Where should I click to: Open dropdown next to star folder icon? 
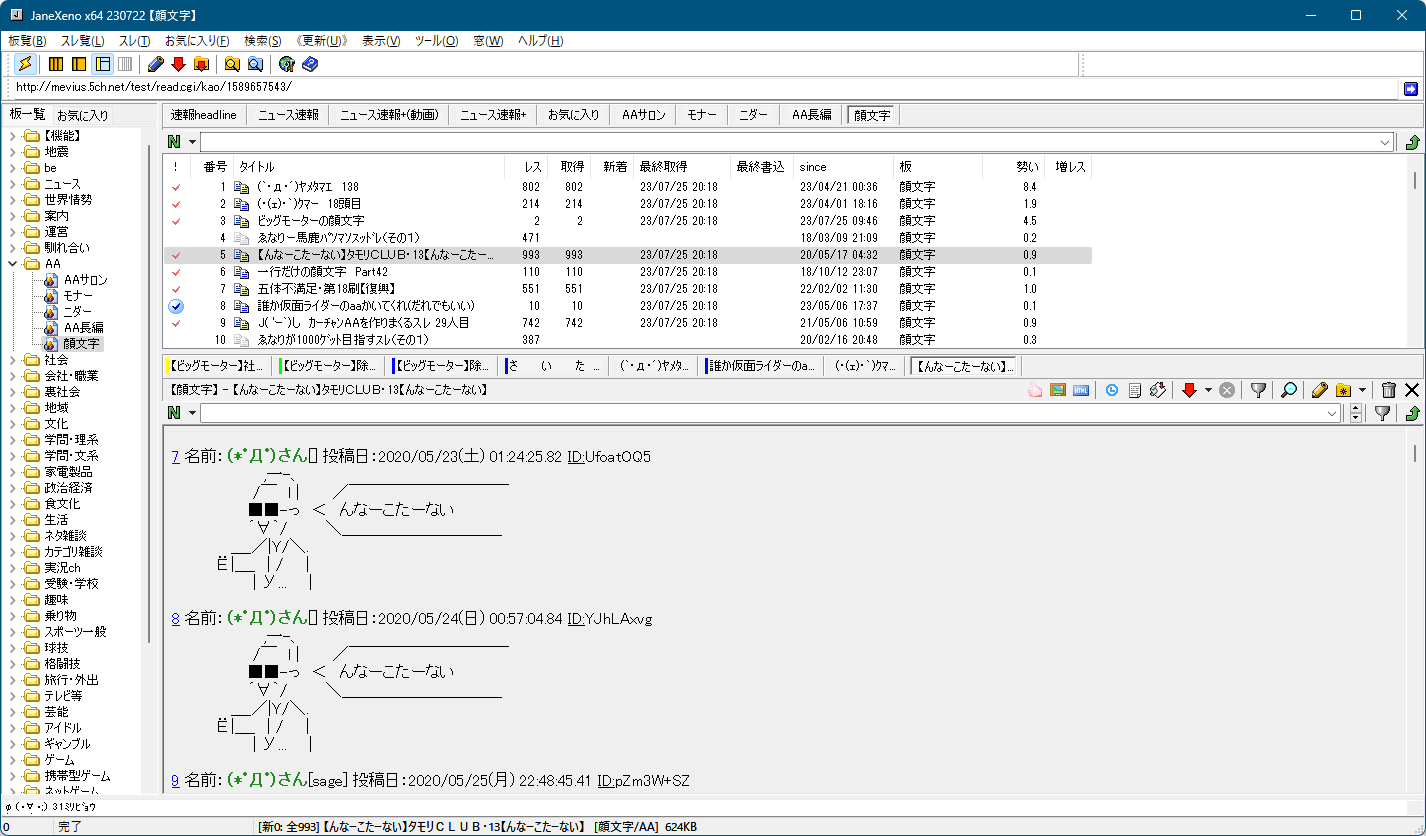coord(1362,390)
